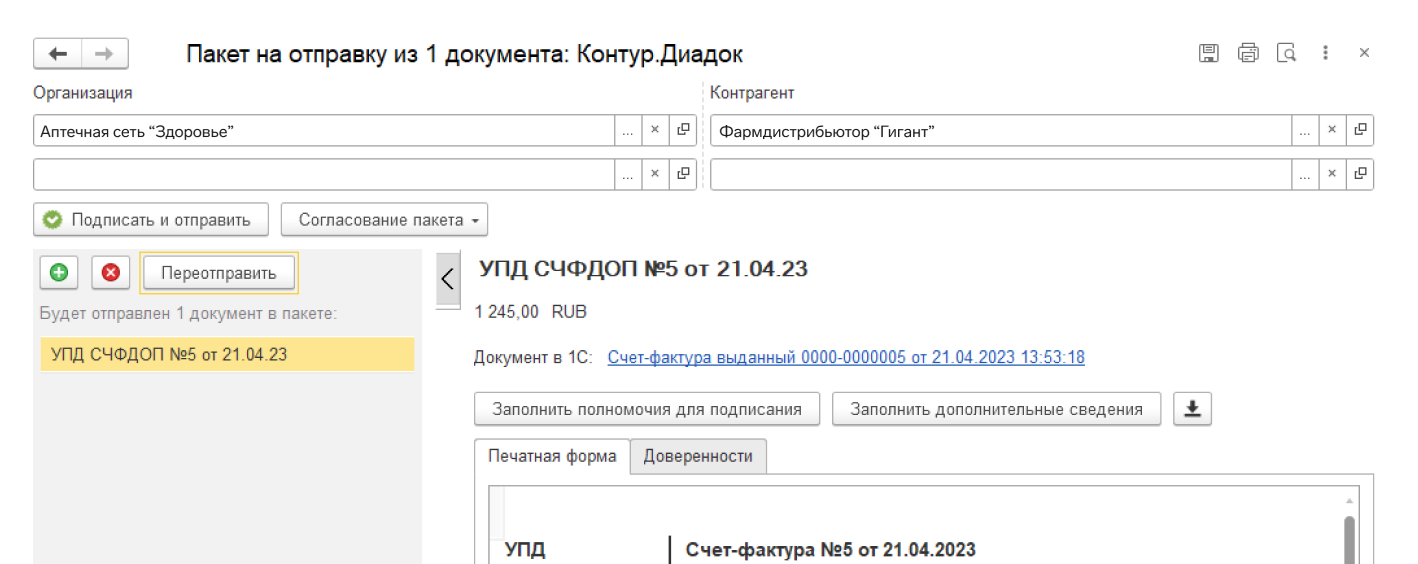Click the forward navigation arrow
The image size is (1418, 564).
pyautogui.click(x=104, y=54)
